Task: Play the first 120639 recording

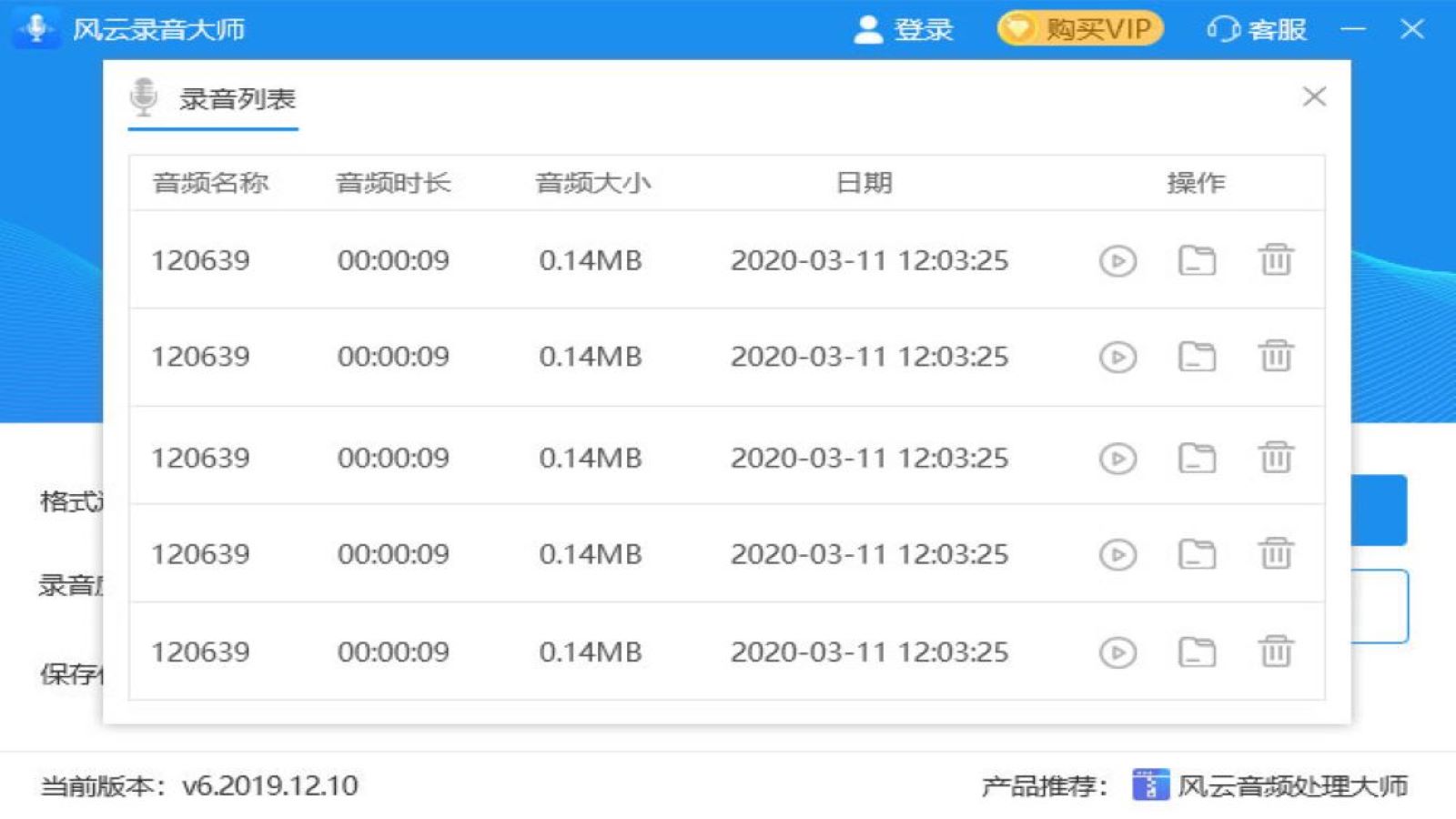Action: click(x=1117, y=260)
